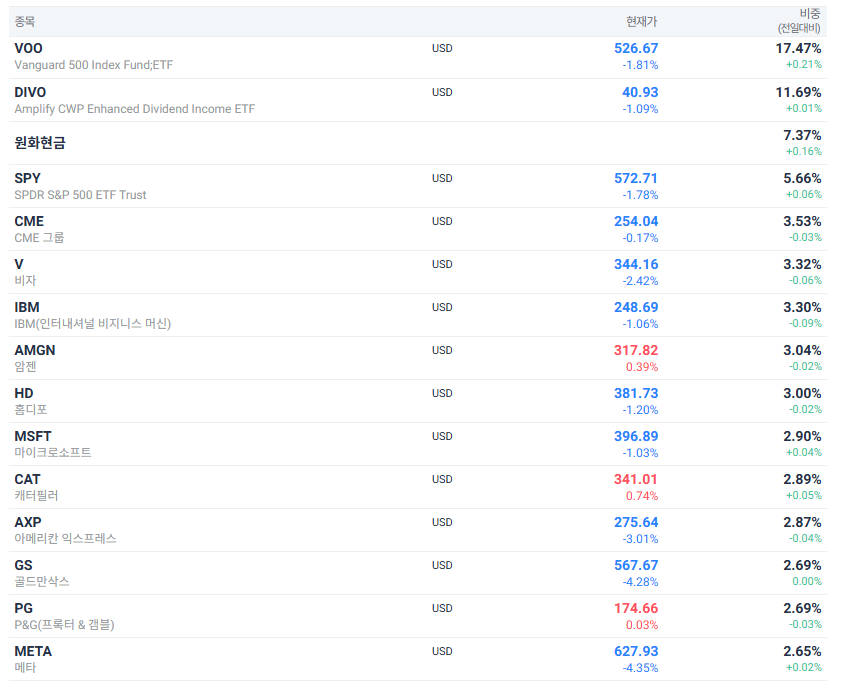Select Amplify CWP Enhanced Dividend Income ETF
The width and height of the screenshot is (848, 681).
pos(135,109)
